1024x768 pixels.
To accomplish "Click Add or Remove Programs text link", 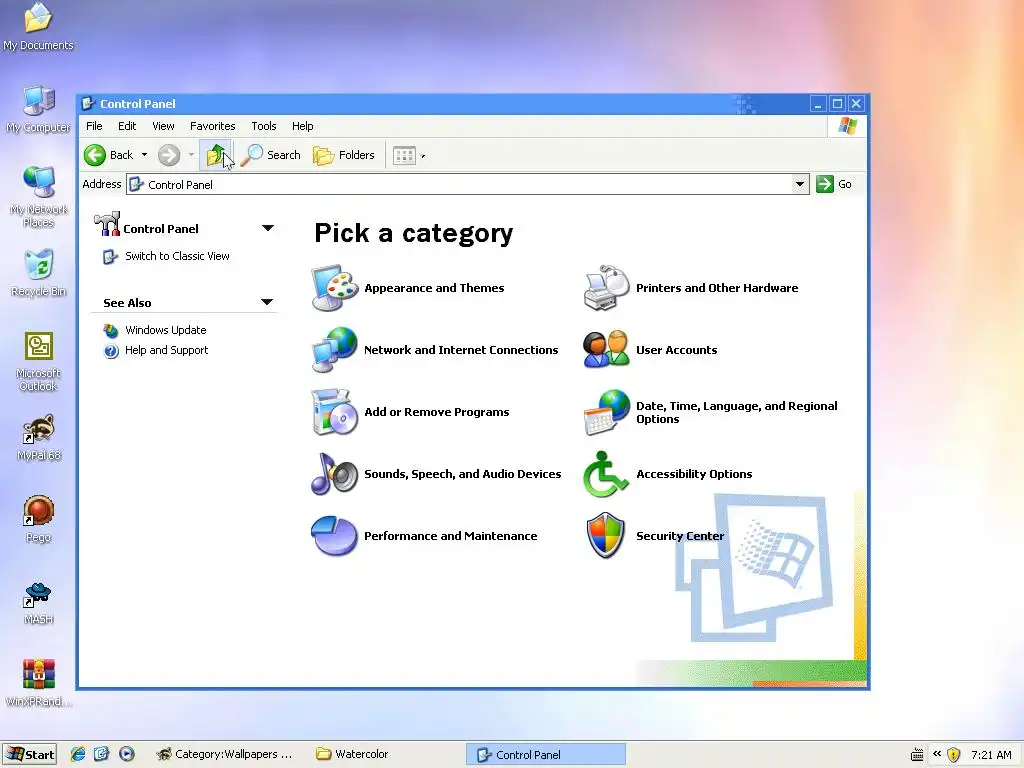I will pos(436,412).
